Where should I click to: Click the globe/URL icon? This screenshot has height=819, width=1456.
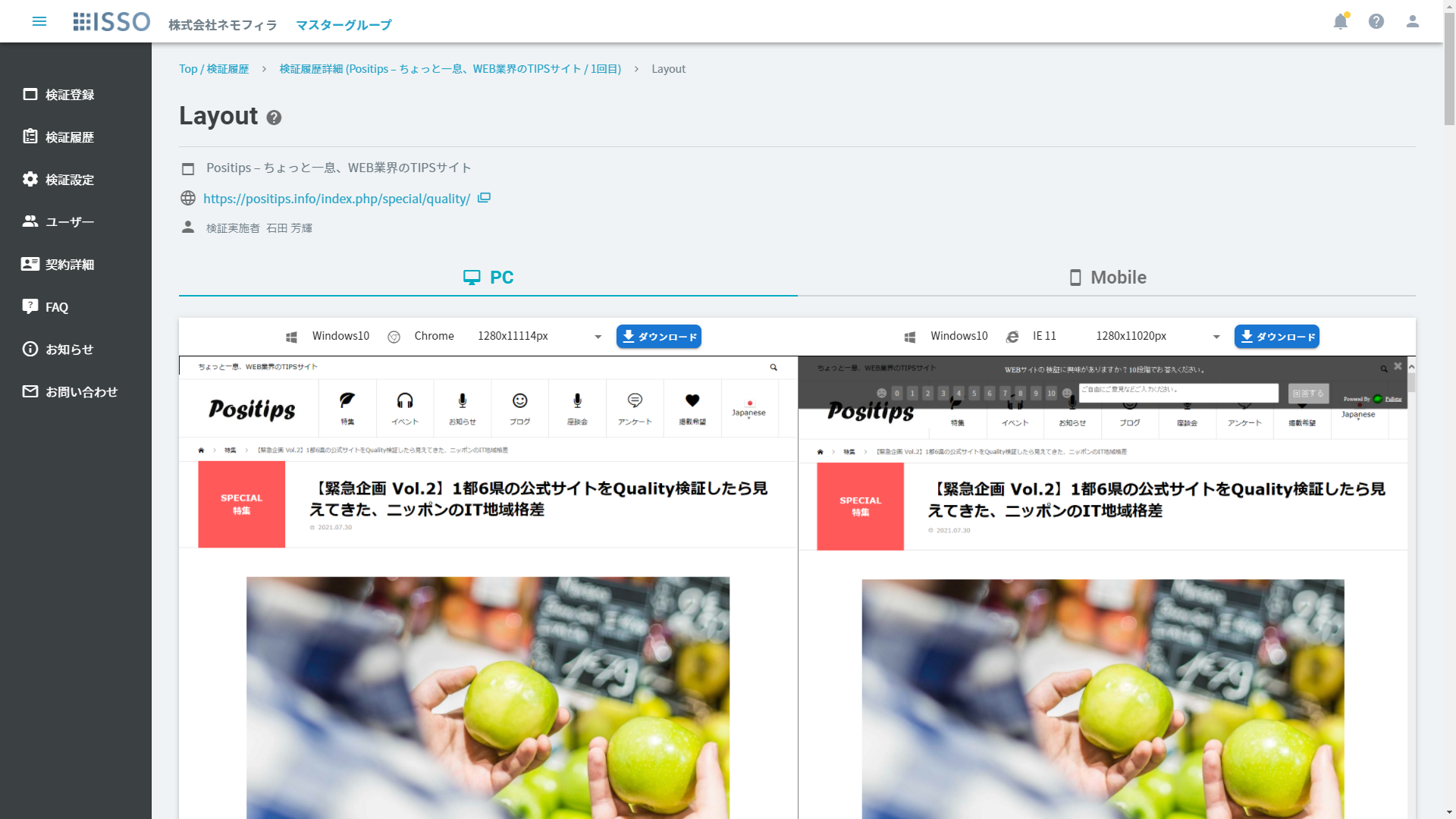(187, 198)
